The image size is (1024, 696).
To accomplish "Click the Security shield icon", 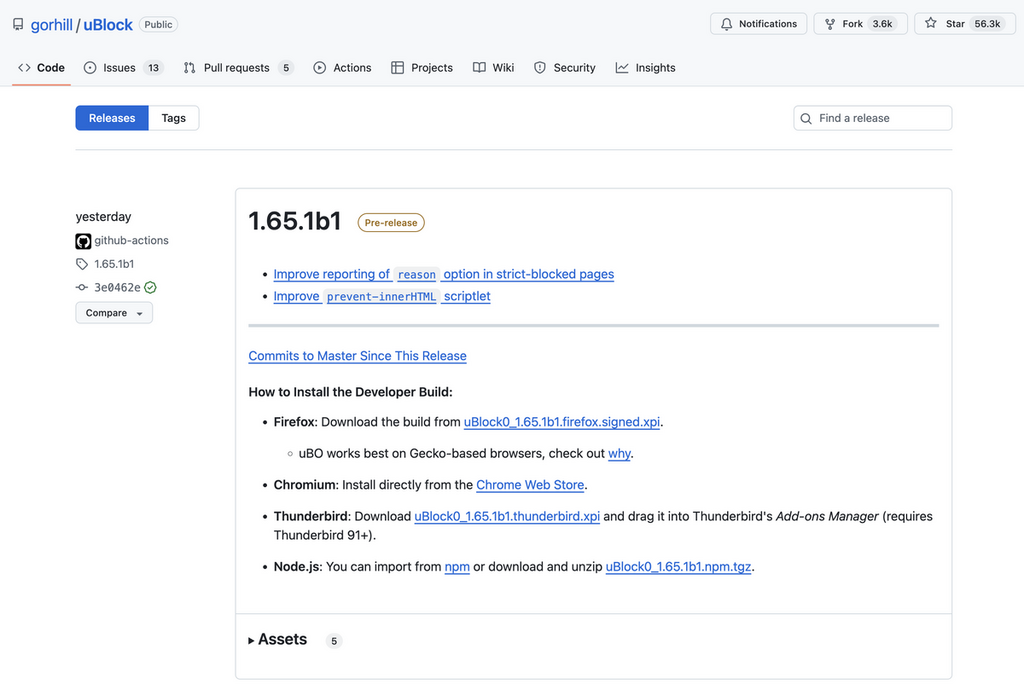I will coord(540,68).
